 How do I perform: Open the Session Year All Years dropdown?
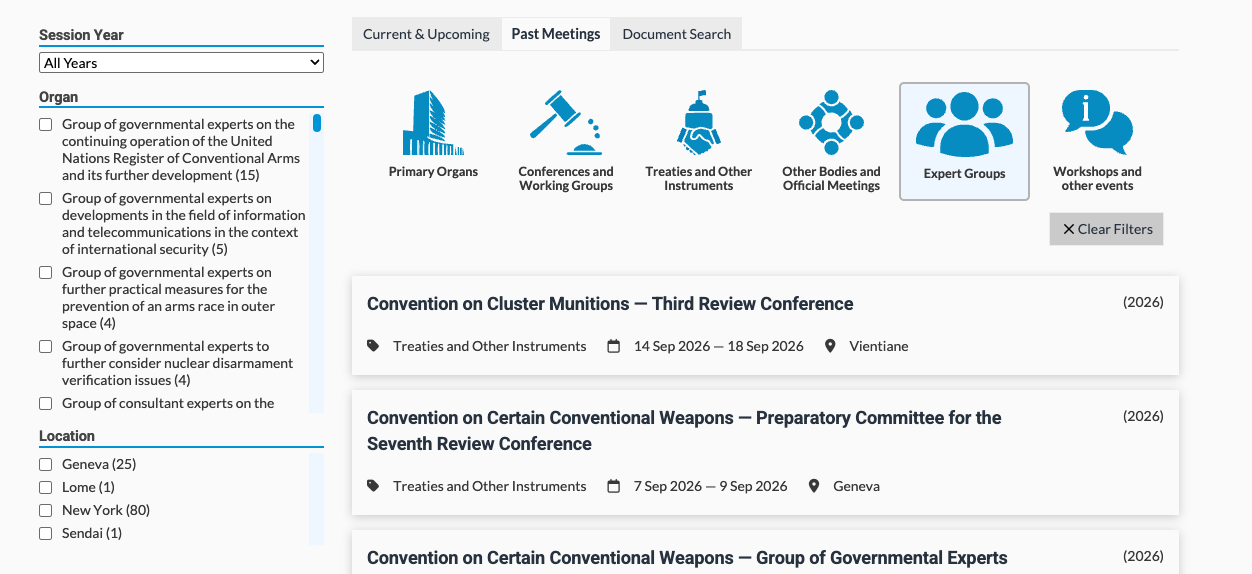coord(182,63)
